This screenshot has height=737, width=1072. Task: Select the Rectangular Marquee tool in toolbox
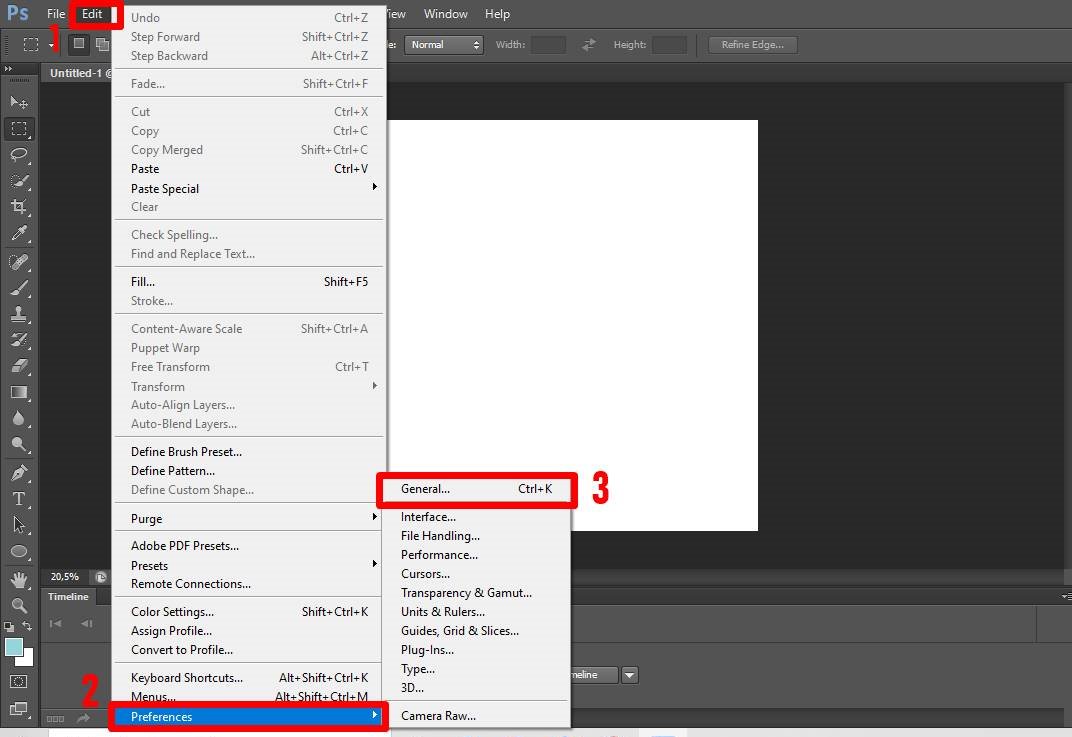pyautogui.click(x=18, y=129)
